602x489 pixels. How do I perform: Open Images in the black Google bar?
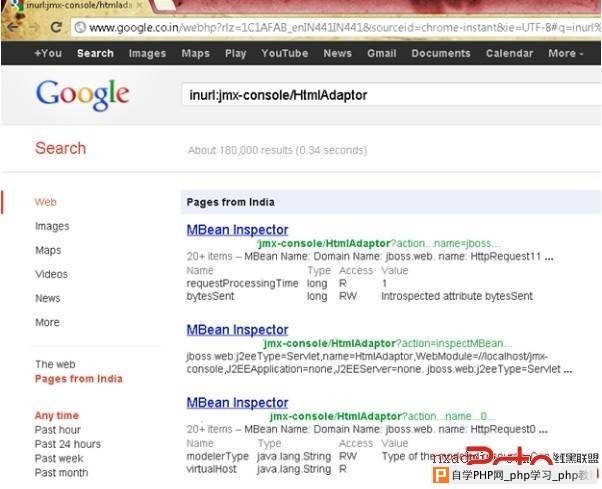coord(147,53)
